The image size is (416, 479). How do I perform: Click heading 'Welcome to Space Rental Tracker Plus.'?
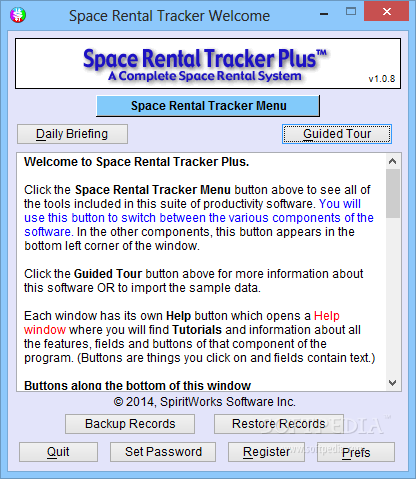[137, 162]
